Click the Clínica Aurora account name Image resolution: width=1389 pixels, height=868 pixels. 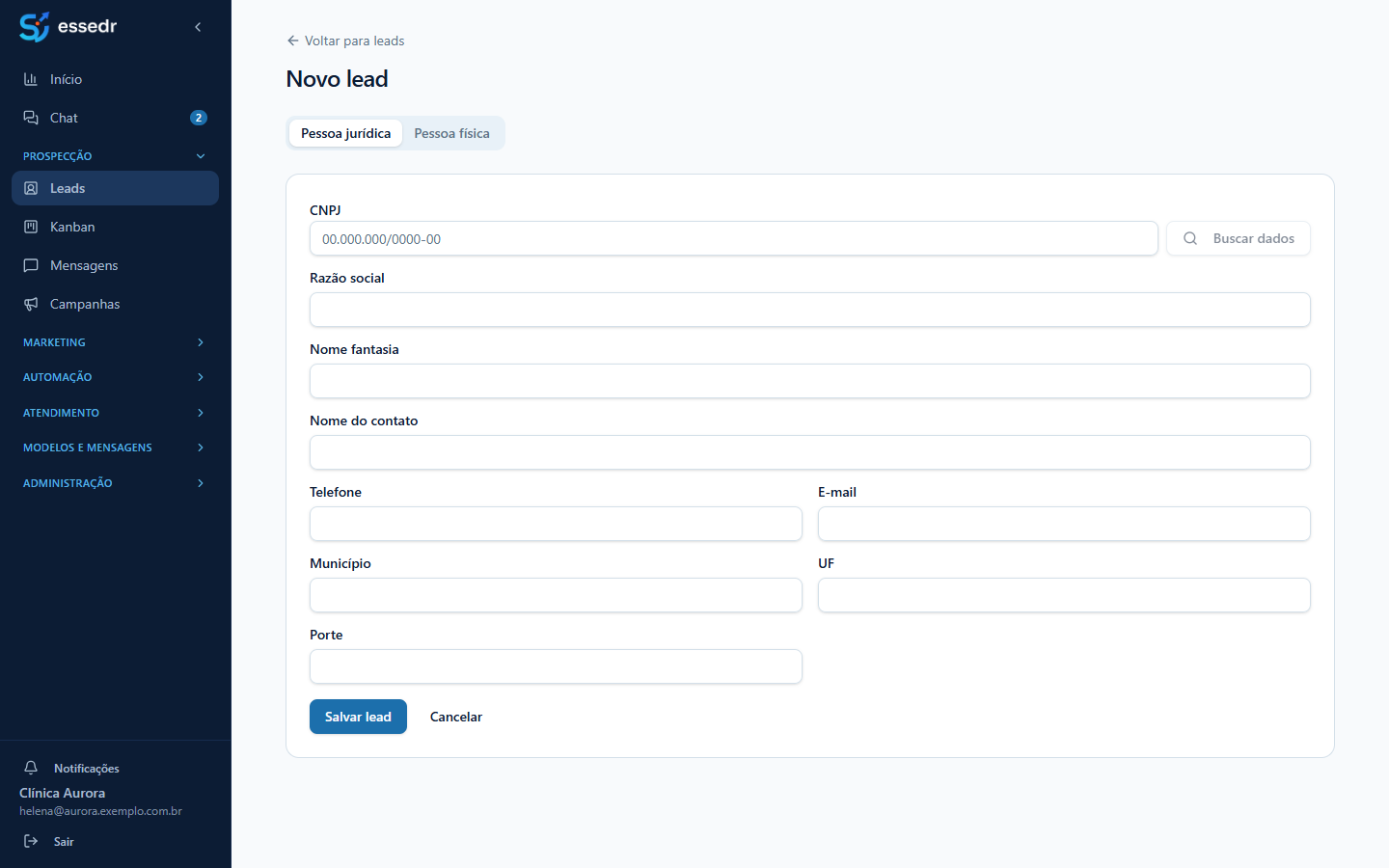coord(63,793)
